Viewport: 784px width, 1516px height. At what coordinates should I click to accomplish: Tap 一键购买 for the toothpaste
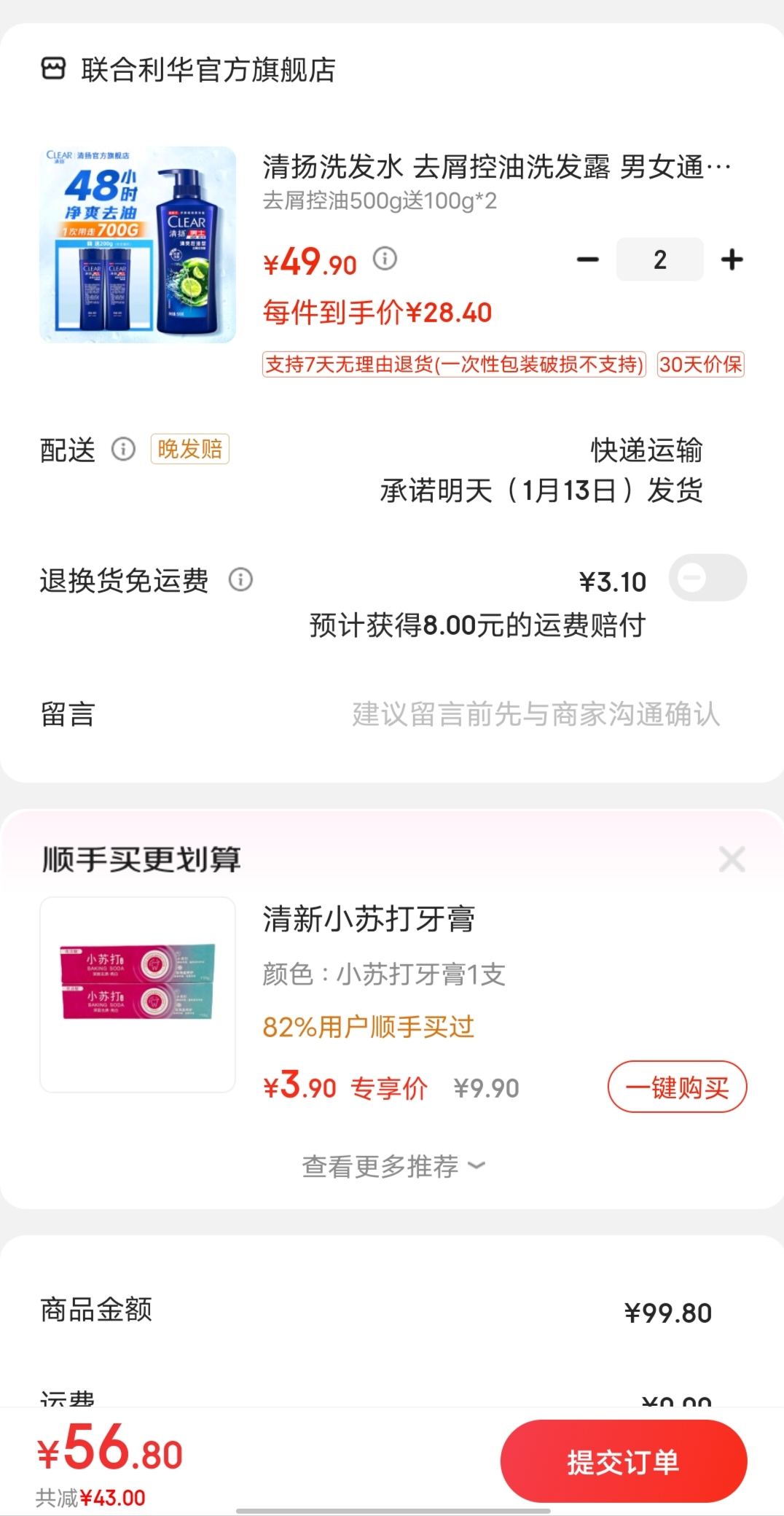coord(677,1087)
